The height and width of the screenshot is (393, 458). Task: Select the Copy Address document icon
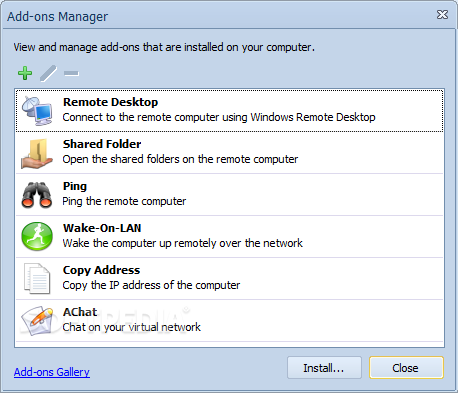tap(37, 279)
